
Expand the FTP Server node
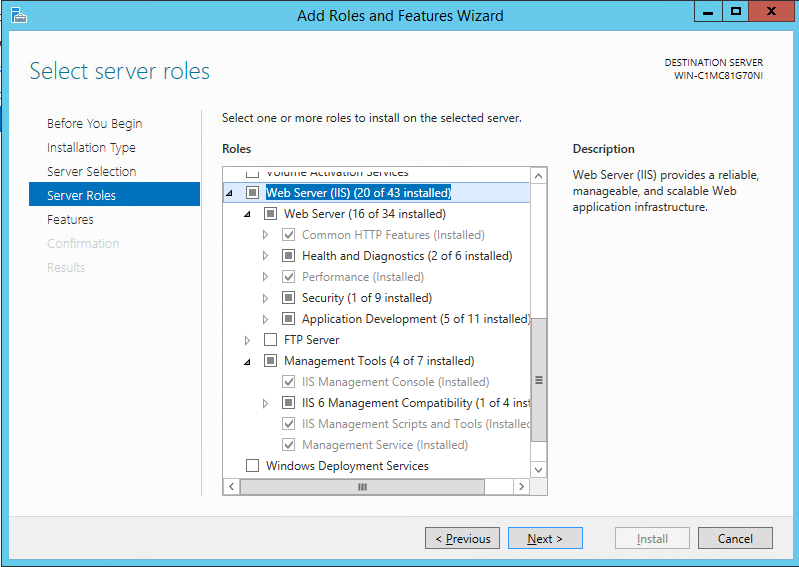(247, 340)
